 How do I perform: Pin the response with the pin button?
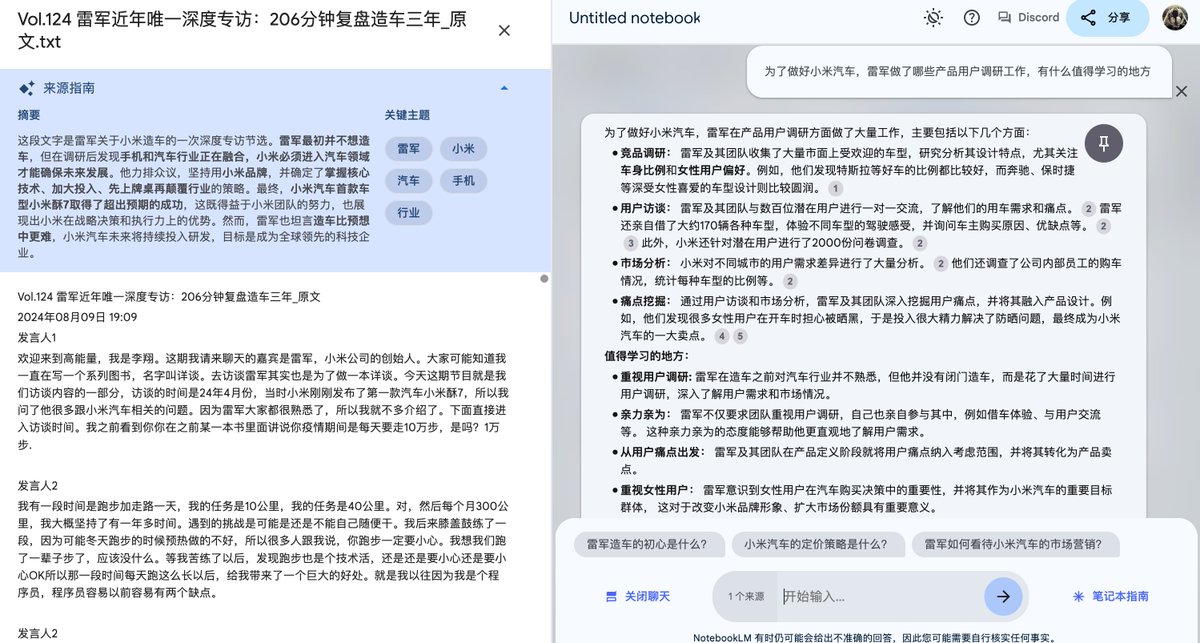point(1104,143)
